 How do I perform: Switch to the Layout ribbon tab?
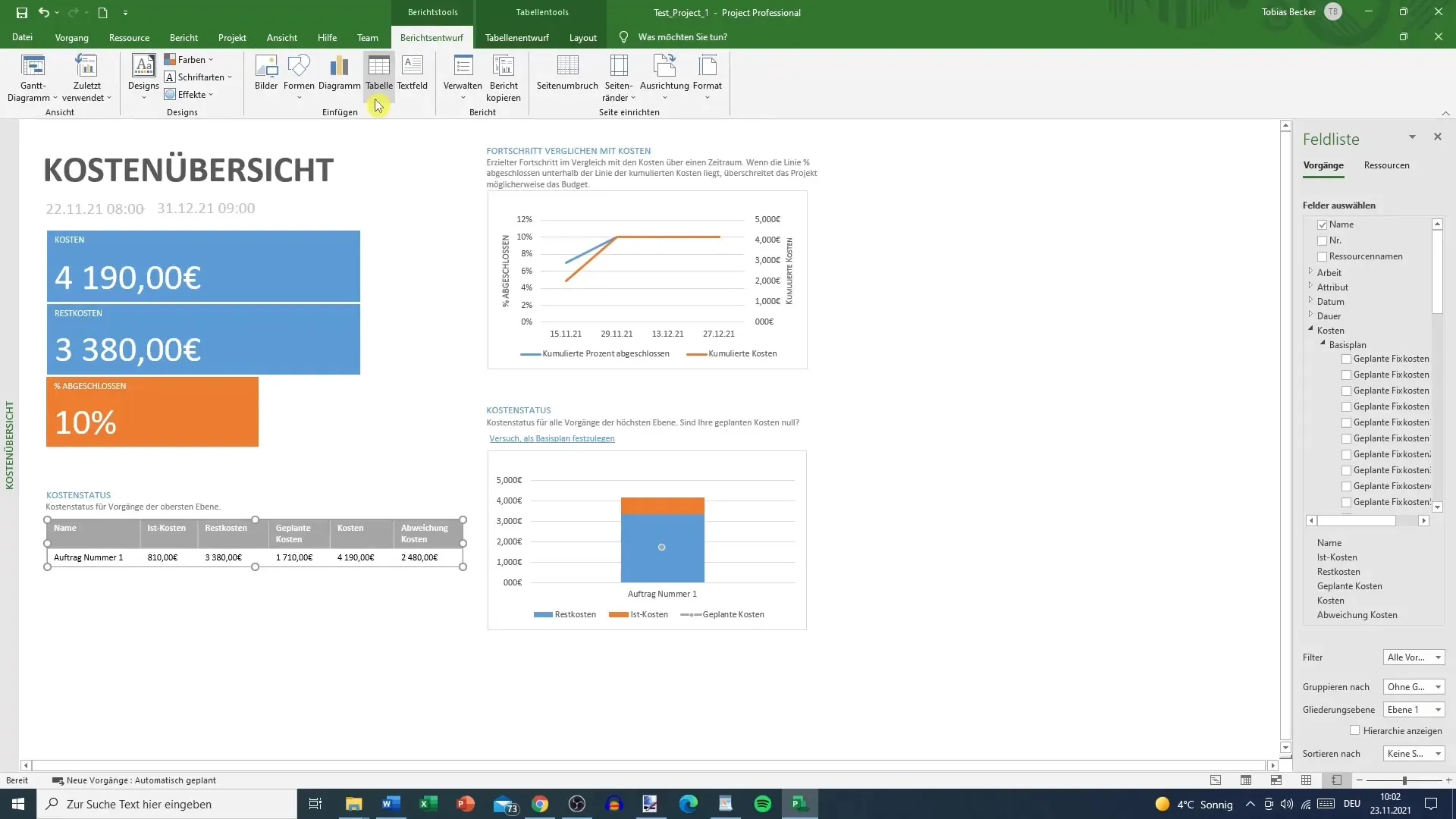[583, 37]
